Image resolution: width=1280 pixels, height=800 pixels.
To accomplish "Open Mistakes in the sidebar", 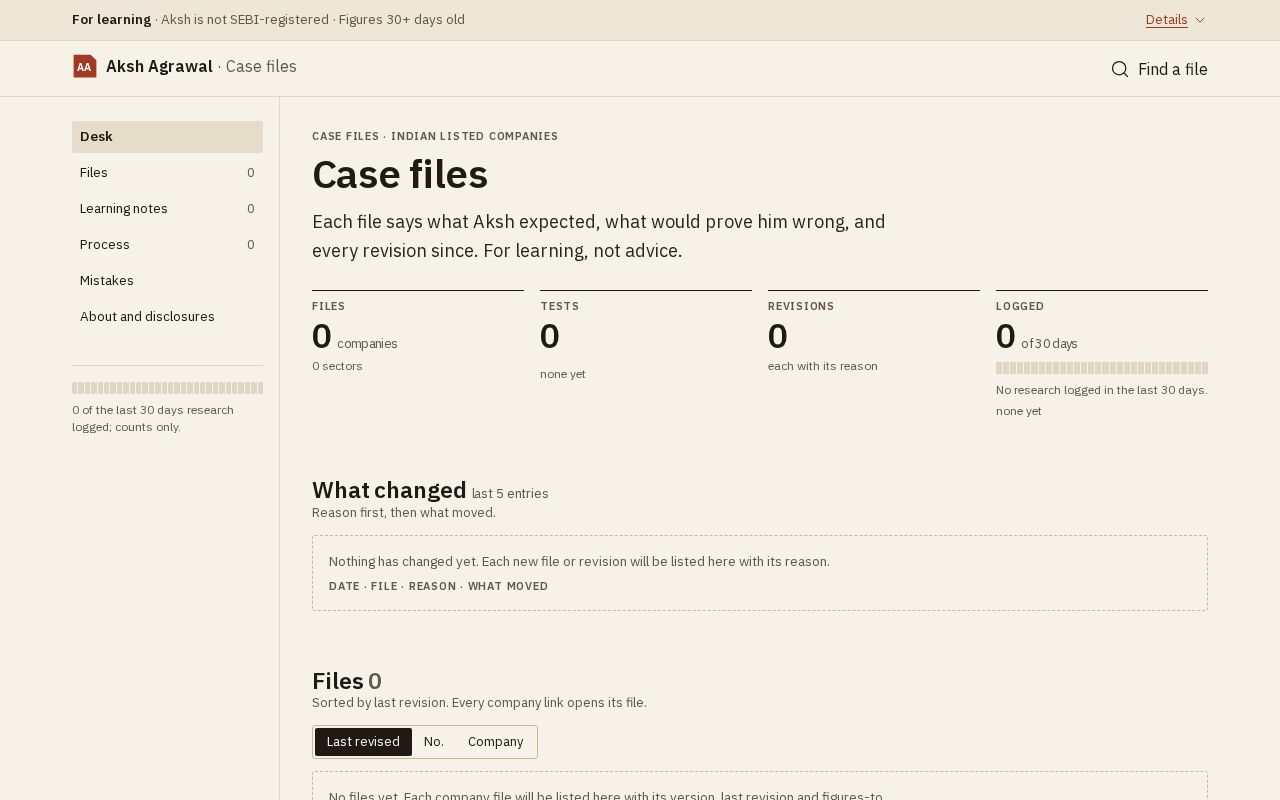I will pyautogui.click(x=167, y=281).
